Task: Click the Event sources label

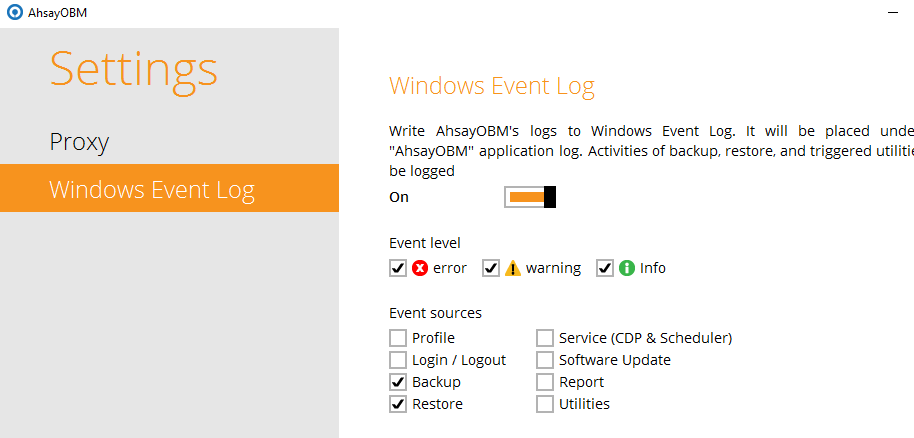Action: point(435,313)
